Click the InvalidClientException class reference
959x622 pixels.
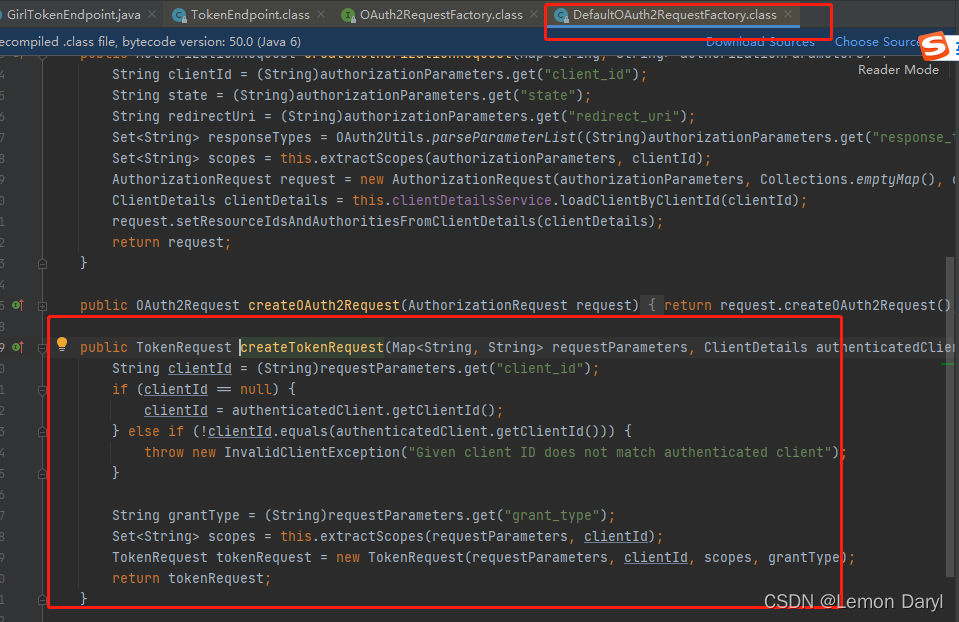point(312,452)
